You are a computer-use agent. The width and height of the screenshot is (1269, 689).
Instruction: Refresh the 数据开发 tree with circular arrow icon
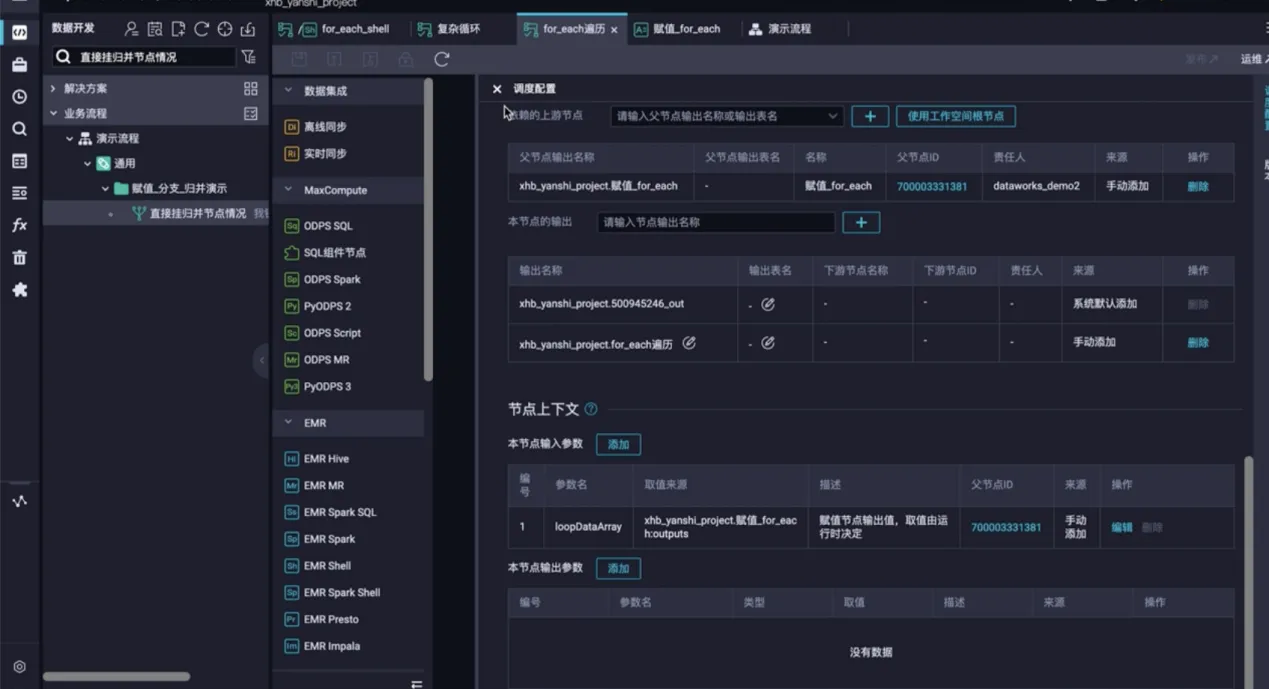tap(201, 29)
